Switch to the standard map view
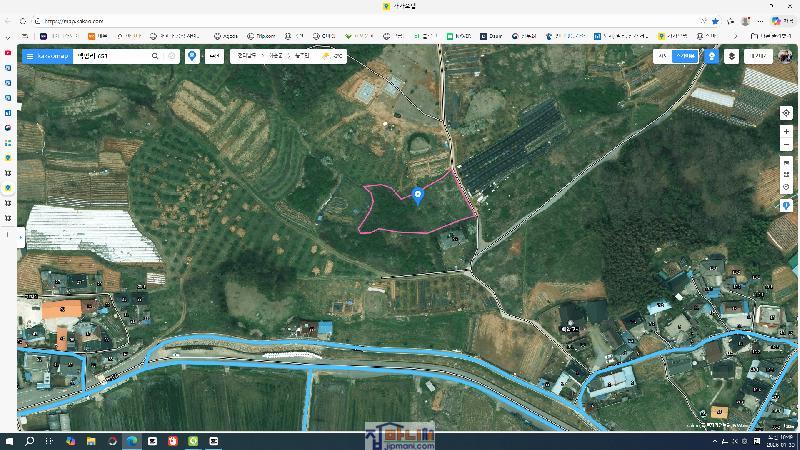Screen dimensions: 800x450 (x=662, y=57)
